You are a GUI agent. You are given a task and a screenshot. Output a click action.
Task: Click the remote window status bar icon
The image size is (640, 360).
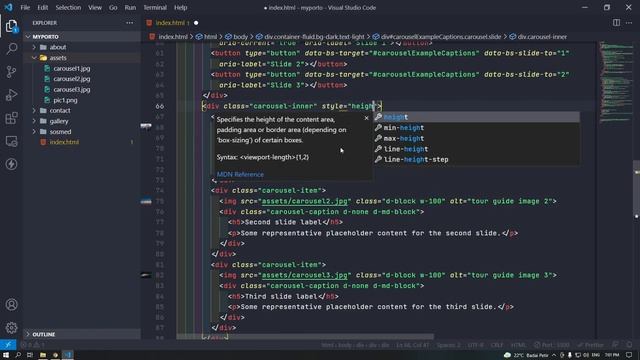click(8, 345)
